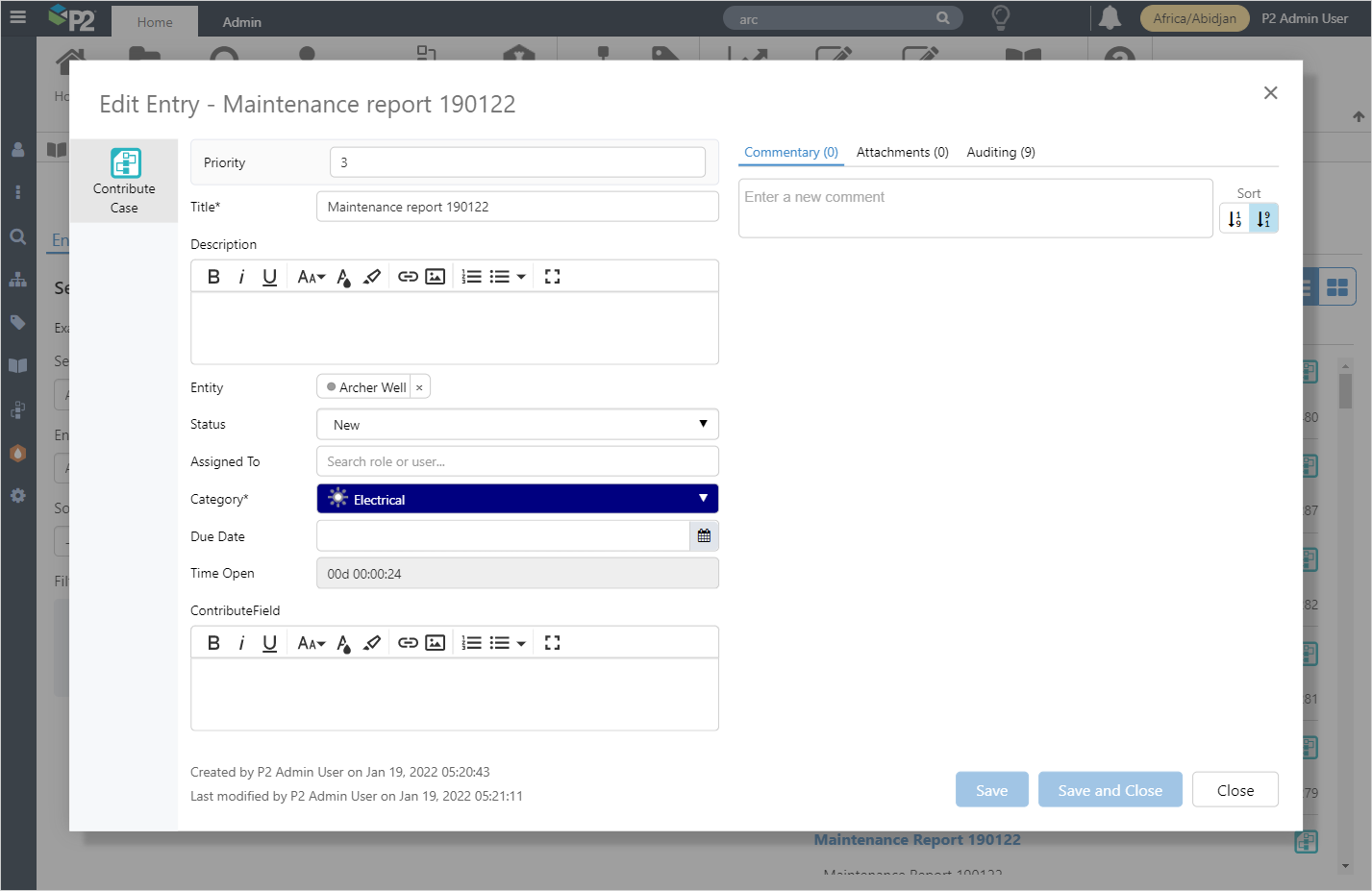The width and height of the screenshot is (1372, 891).
Task: Remove the Archer Well entity tag
Action: (x=419, y=387)
